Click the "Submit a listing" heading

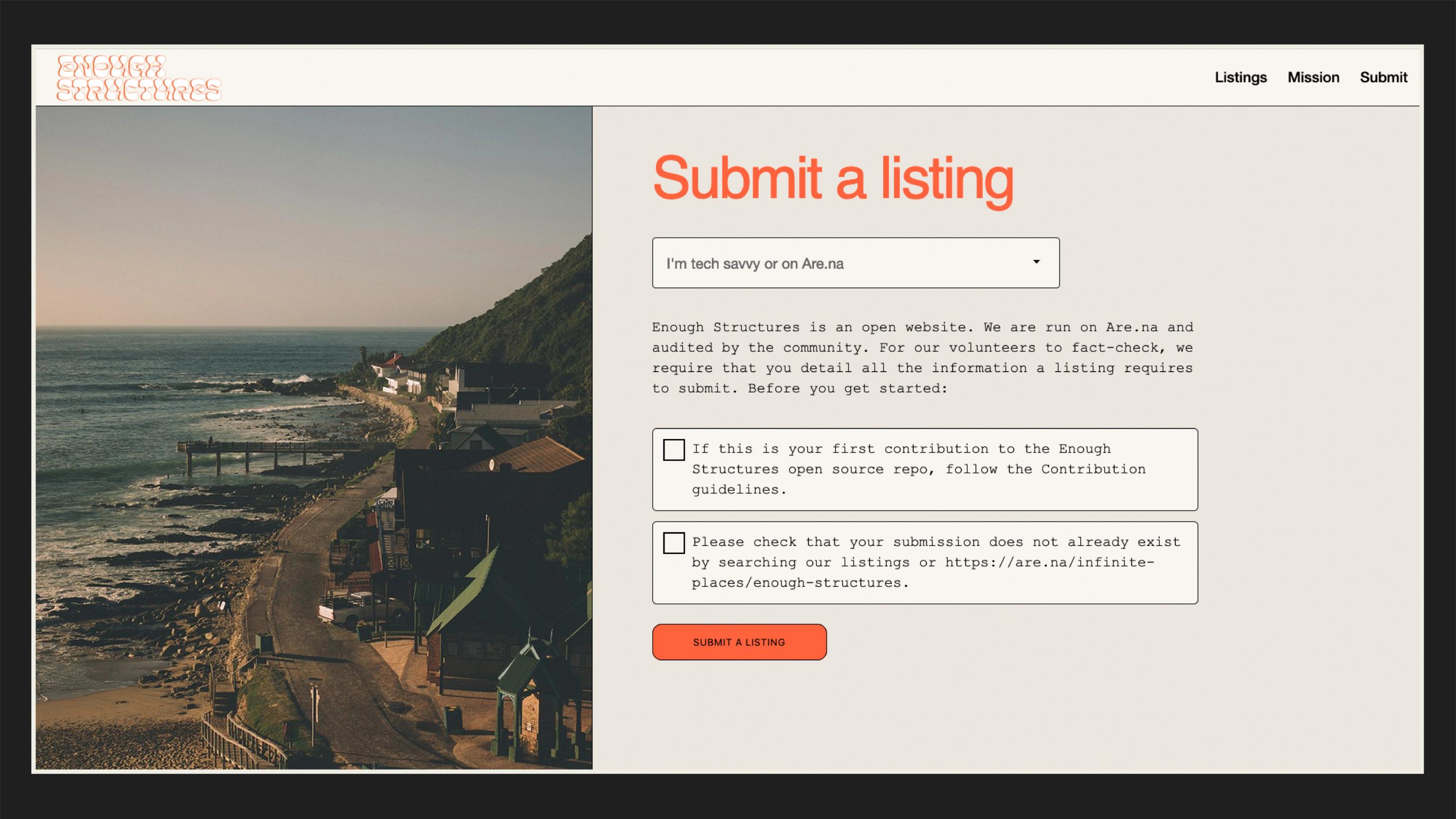point(833,179)
